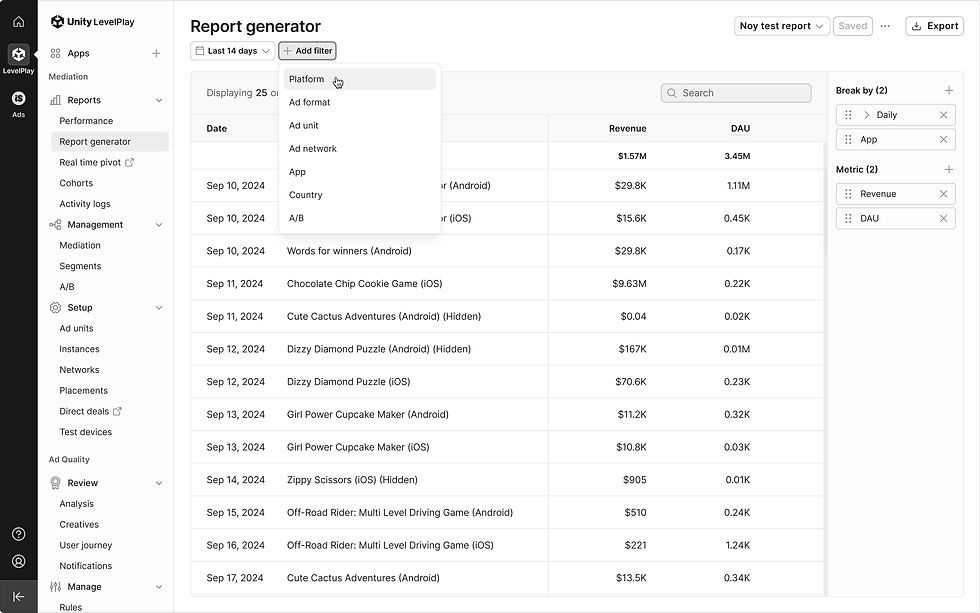Choose Ad unit from the filter menu

point(359,126)
